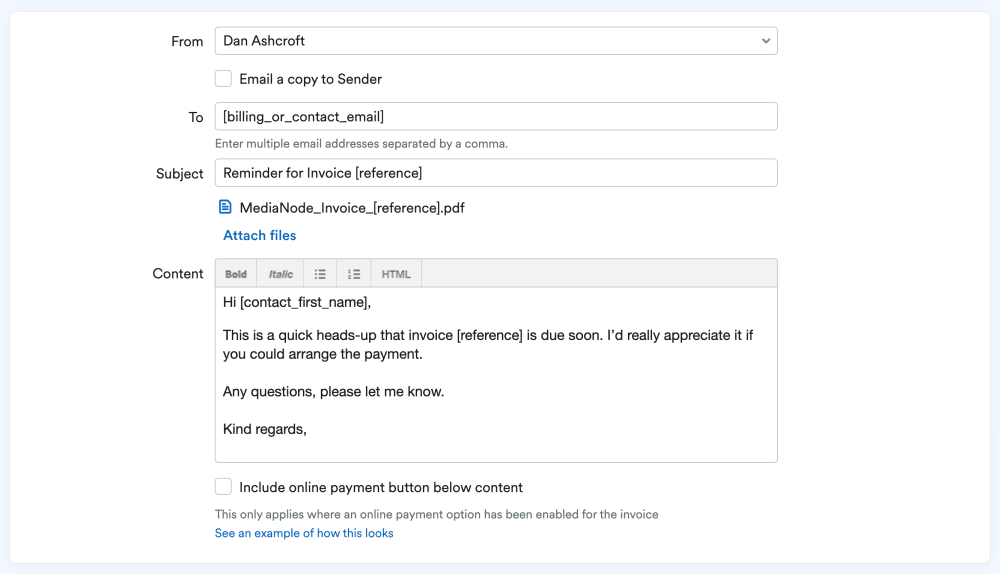Click the Content field label
Image resolution: width=1000 pixels, height=574 pixels.
tap(178, 274)
